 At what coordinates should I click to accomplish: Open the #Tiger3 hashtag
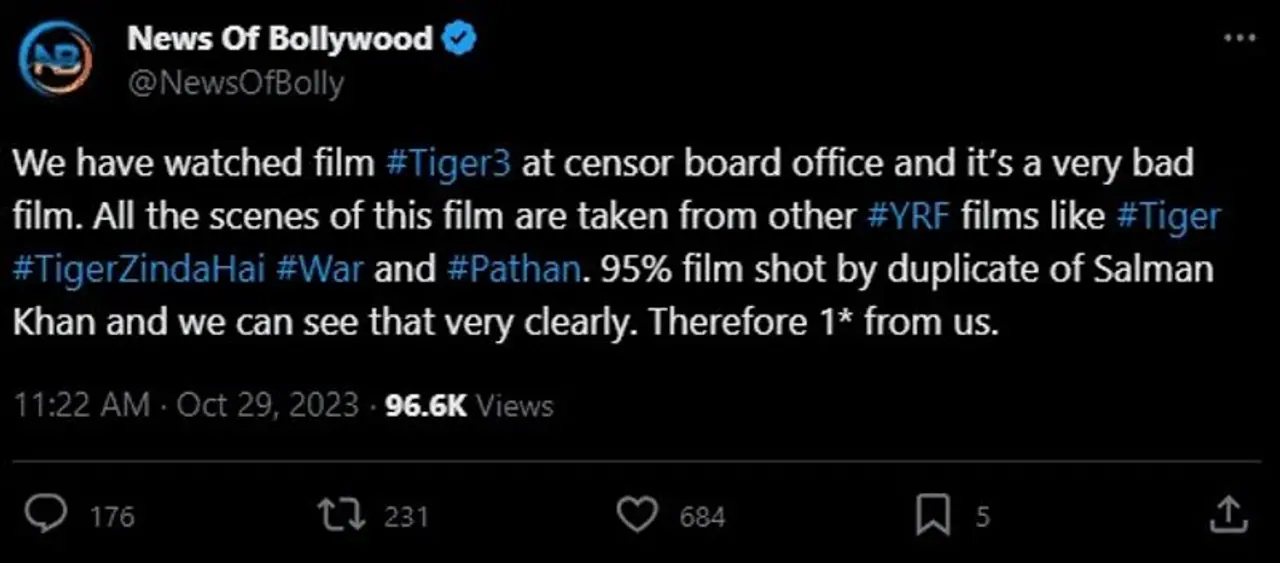pos(447,164)
